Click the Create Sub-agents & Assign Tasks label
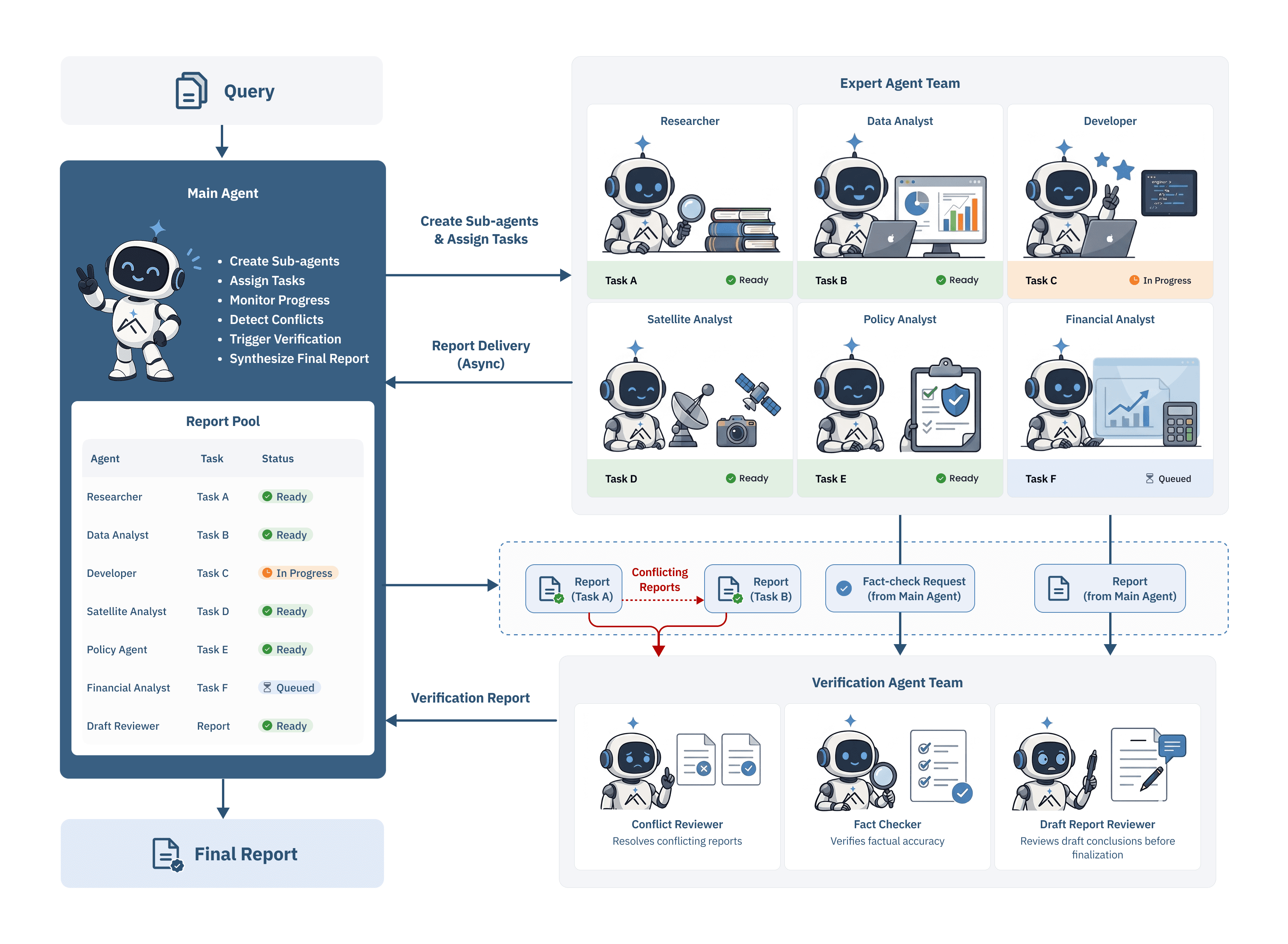 (480, 230)
